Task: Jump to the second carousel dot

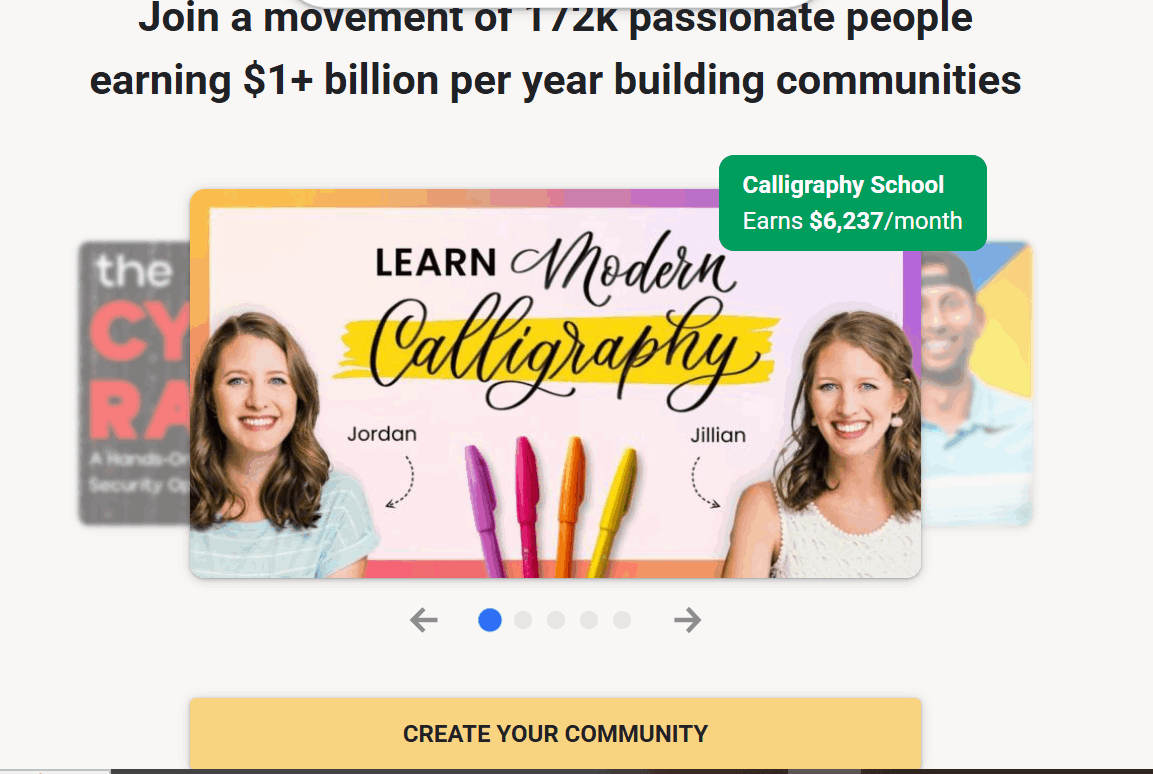Action: click(x=523, y=620)
